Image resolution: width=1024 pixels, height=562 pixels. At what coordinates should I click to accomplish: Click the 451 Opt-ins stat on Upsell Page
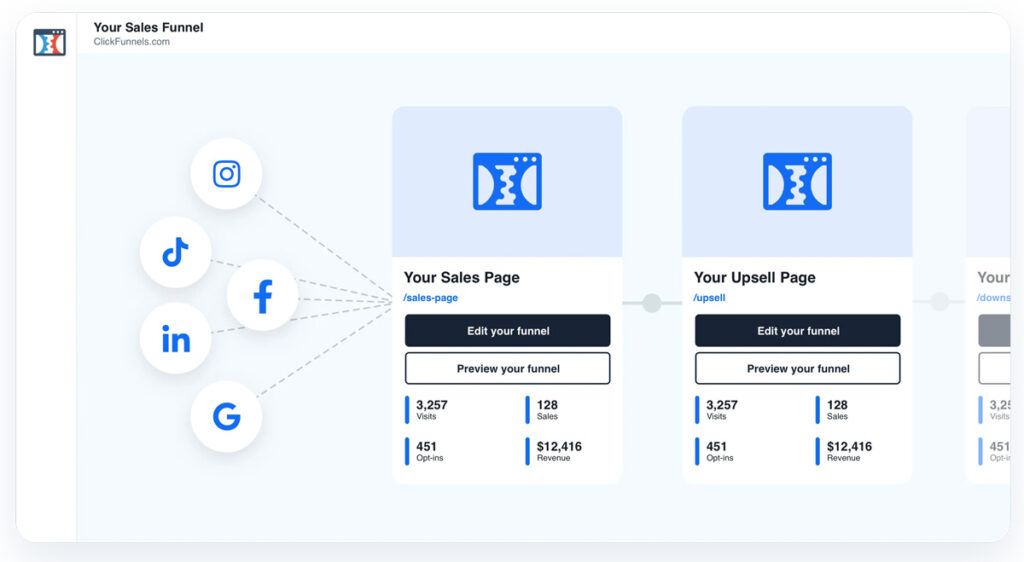714,452
